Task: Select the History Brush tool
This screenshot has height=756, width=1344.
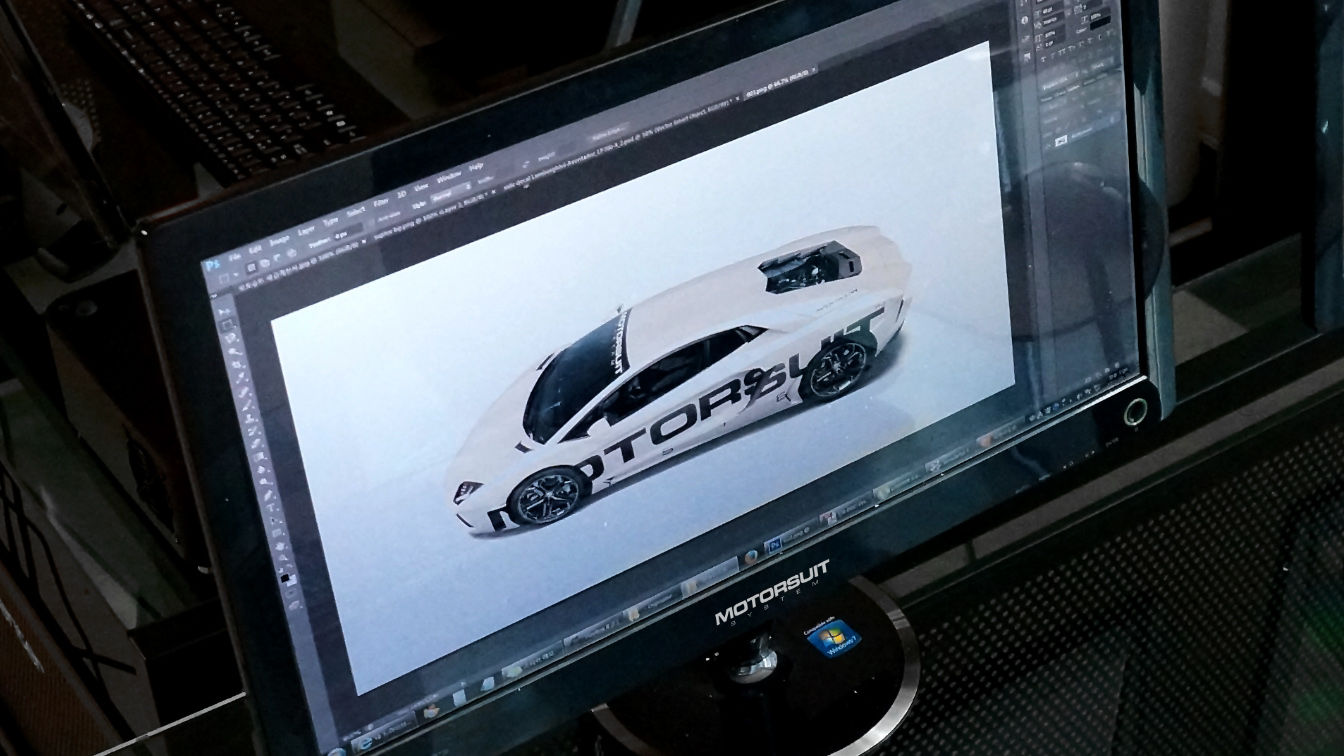Action: (252, 431)
